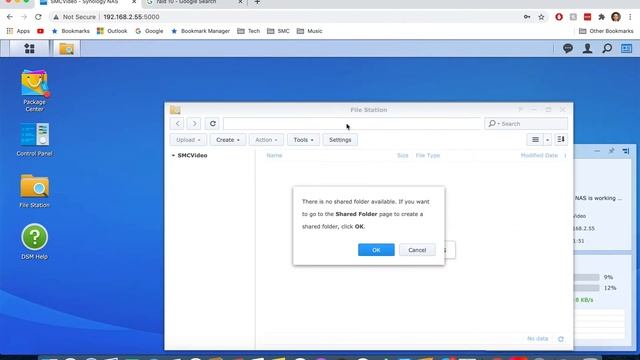Open the Chrome profile avatar

[x=616, y=17]
